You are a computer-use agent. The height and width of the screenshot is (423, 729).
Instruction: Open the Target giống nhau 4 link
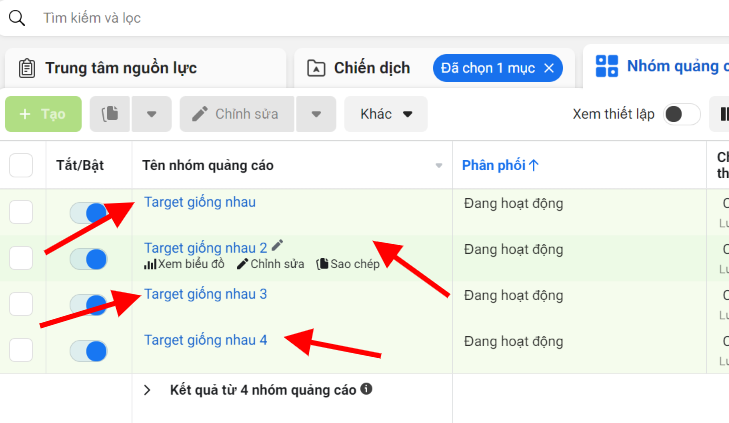click(x=205, y=340)
